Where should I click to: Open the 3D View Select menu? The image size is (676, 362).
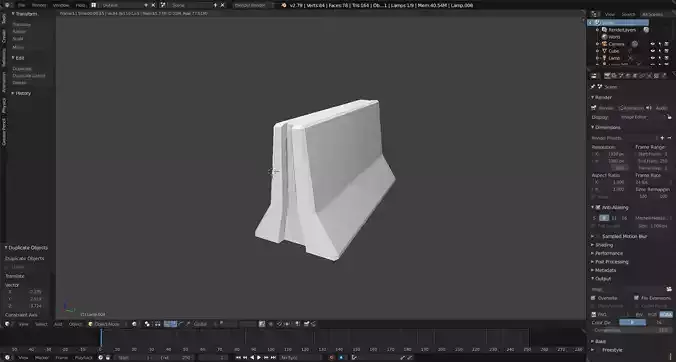pyautogui.click(x=41, y=324)
